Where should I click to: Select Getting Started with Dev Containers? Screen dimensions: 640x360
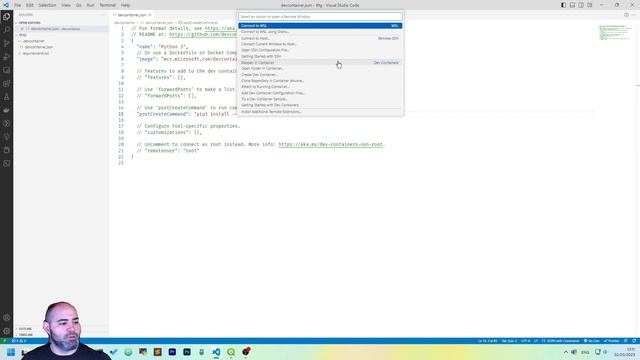(x=320, y=105)
